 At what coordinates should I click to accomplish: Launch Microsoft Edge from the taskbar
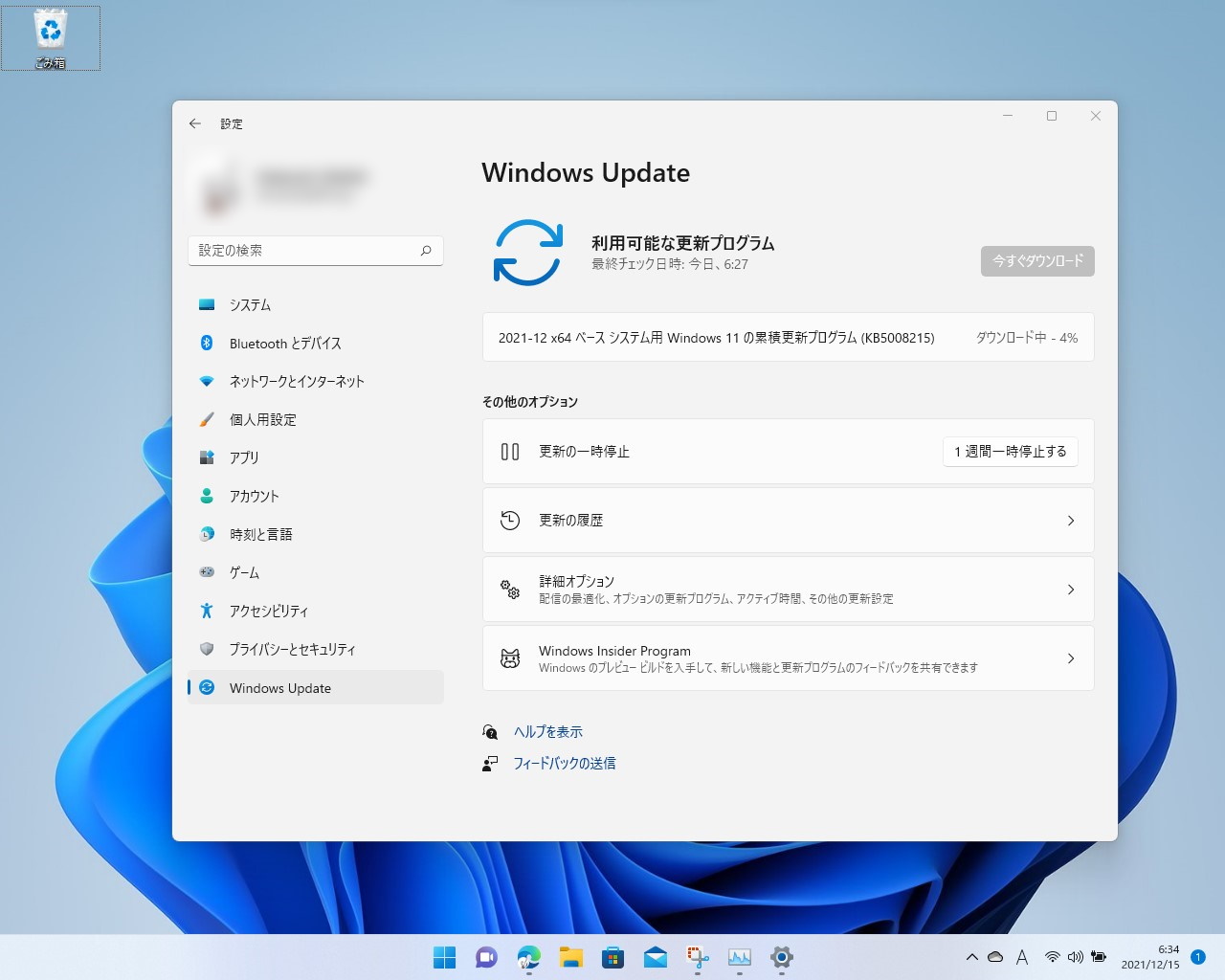(528, 958)
